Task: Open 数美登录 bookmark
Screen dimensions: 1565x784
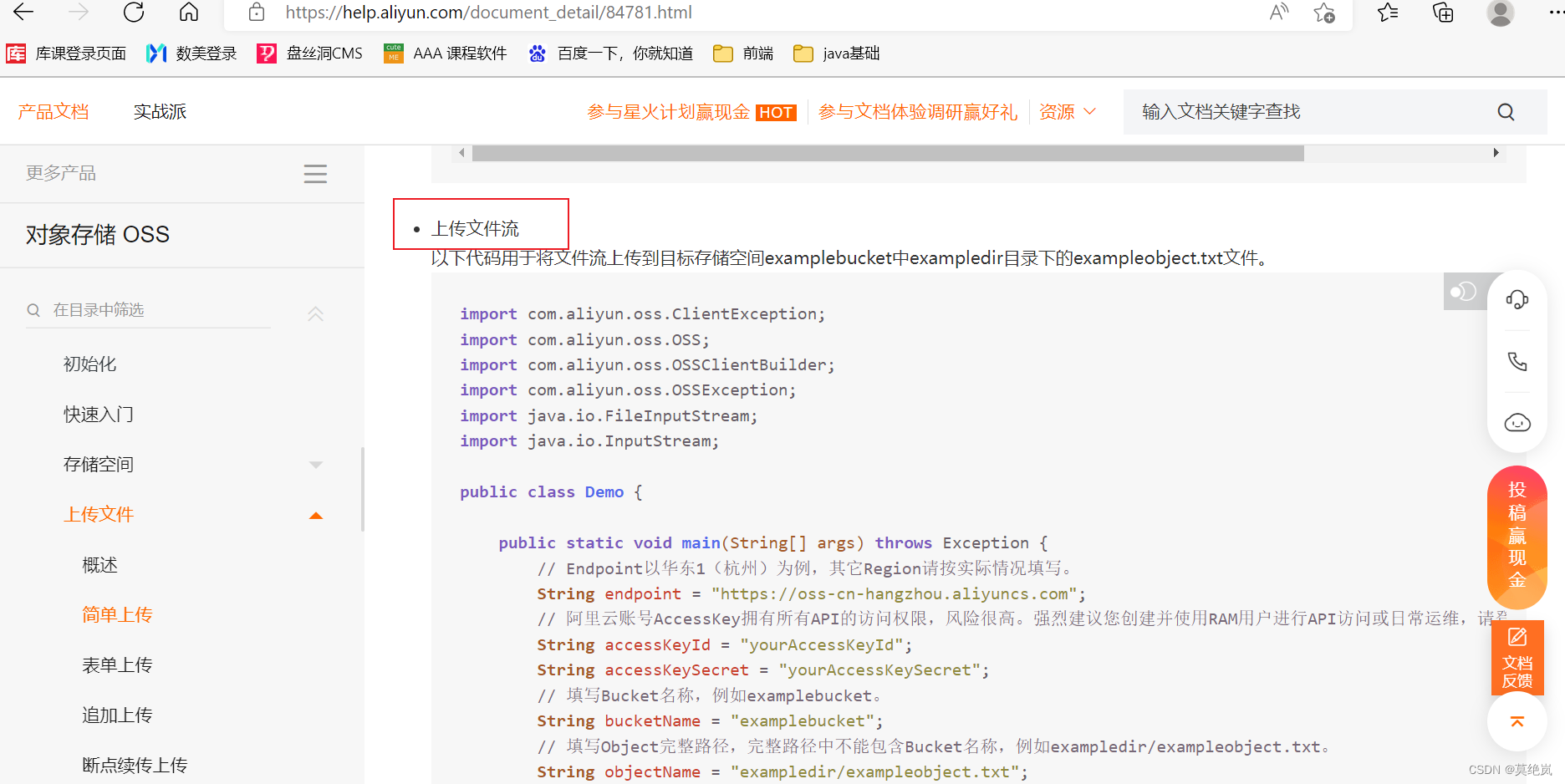Action: pyautogui.click(x=191, y=53)
